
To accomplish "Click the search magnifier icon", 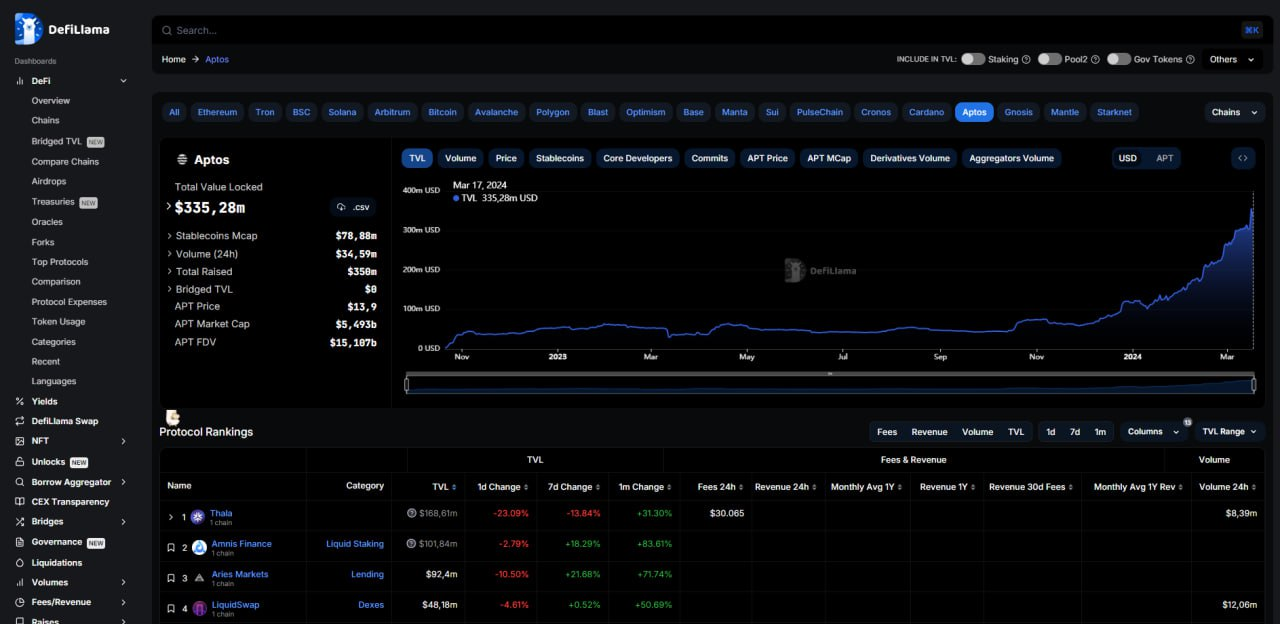I will click(166, 30).
